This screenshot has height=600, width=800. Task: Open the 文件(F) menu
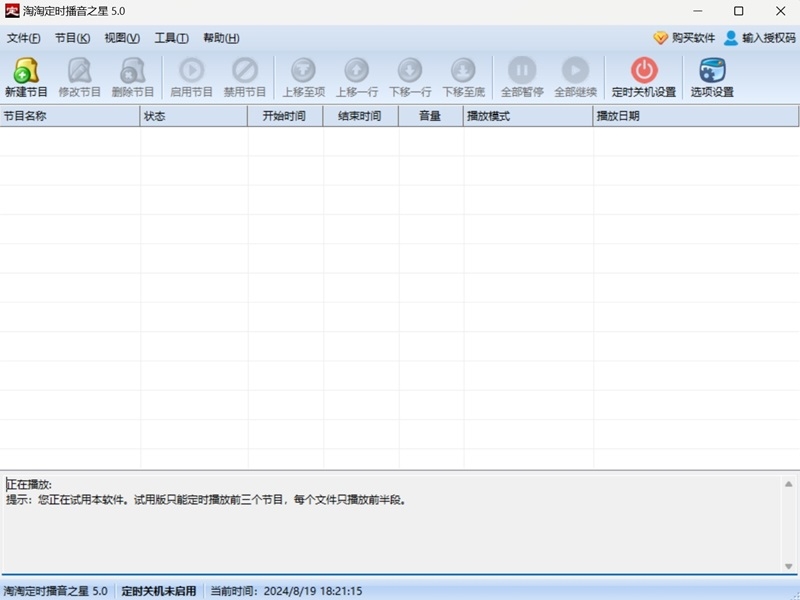point(22,37)
